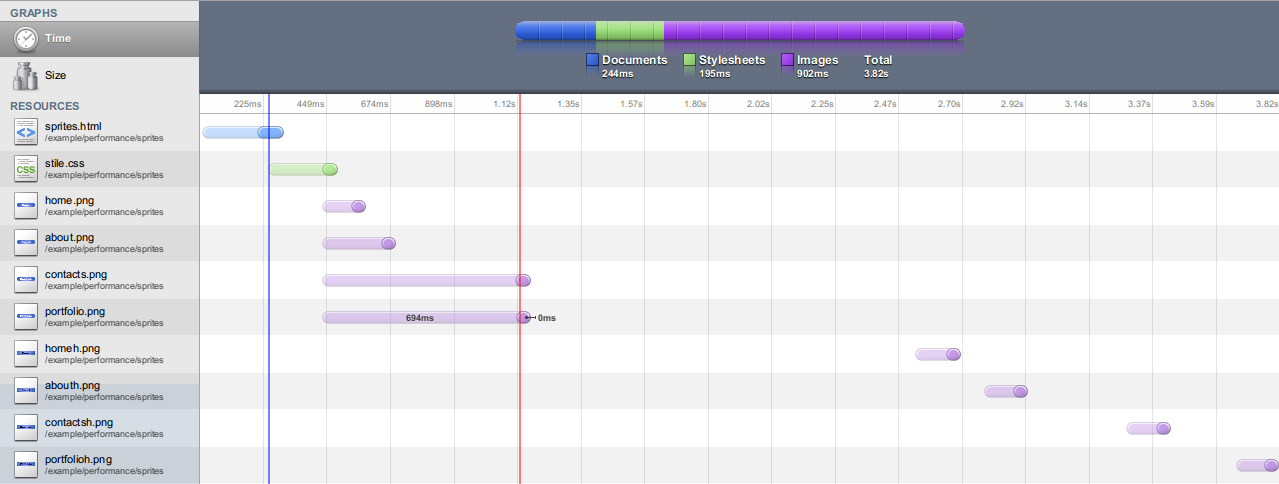Click the about.png resource thumbnail icon
This screenshot has width=1279, height=484.
click(26, 243)
